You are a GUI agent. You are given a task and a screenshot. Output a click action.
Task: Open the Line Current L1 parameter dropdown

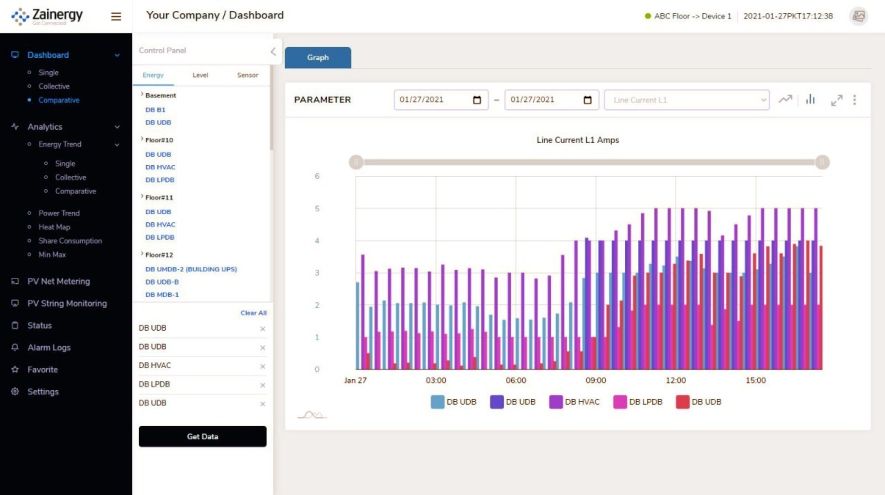coord(686,100)
